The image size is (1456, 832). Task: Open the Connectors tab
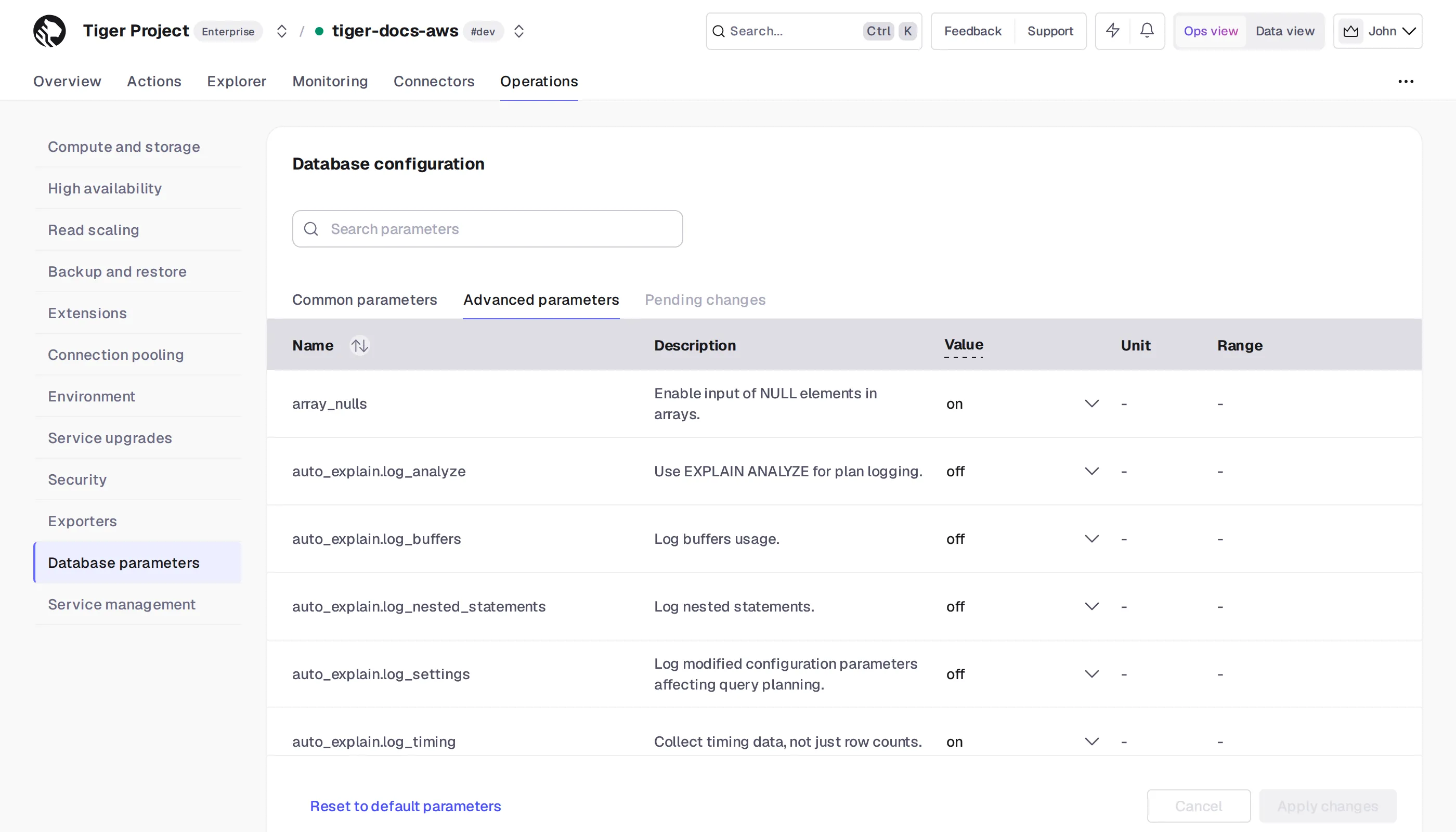click(x=434, y=82)
